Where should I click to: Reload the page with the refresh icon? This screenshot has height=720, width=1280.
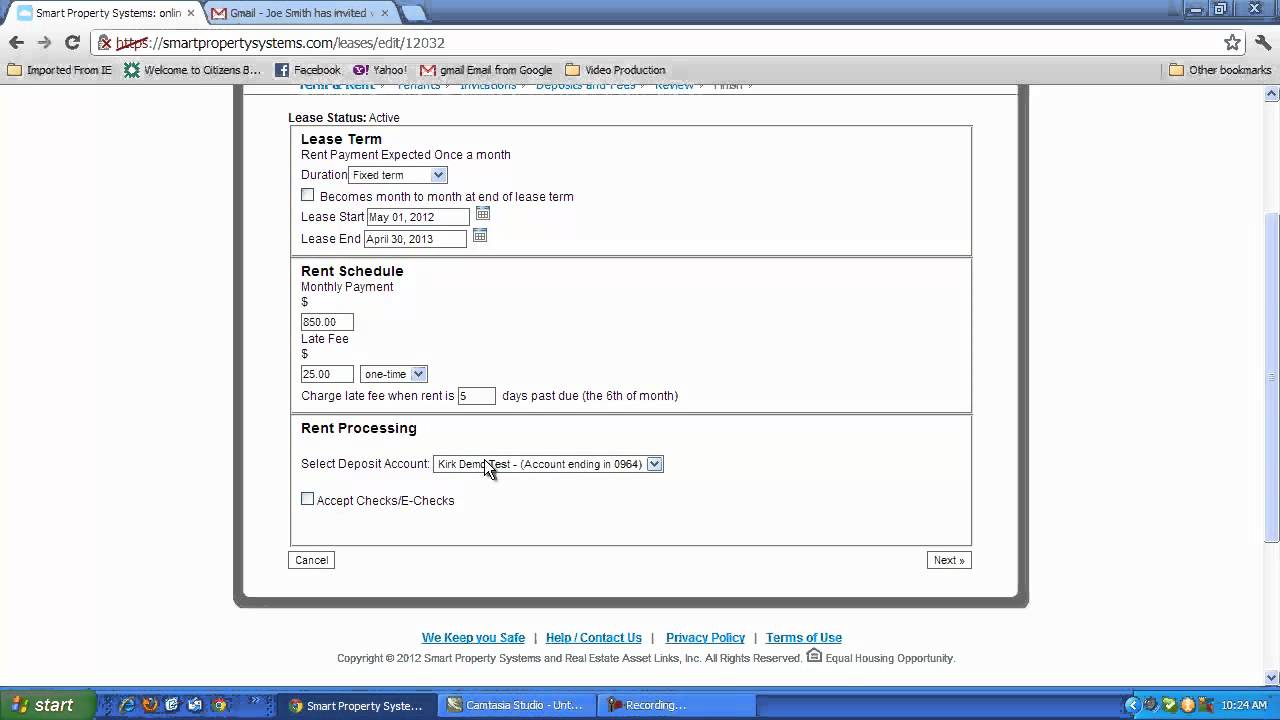(72, 43)
